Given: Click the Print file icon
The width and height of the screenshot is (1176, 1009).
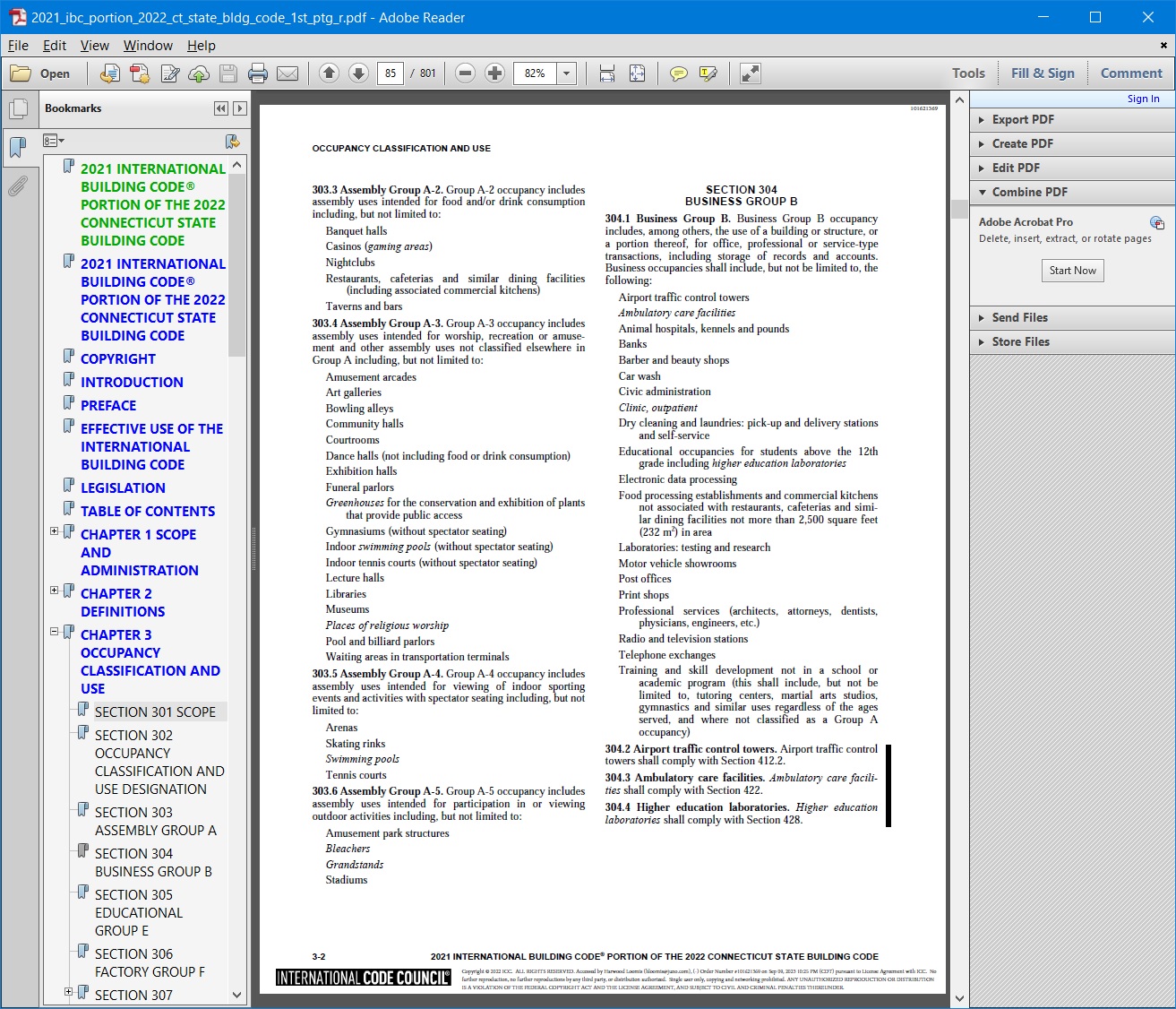Looking at the screenshot, I should (258, 73).
